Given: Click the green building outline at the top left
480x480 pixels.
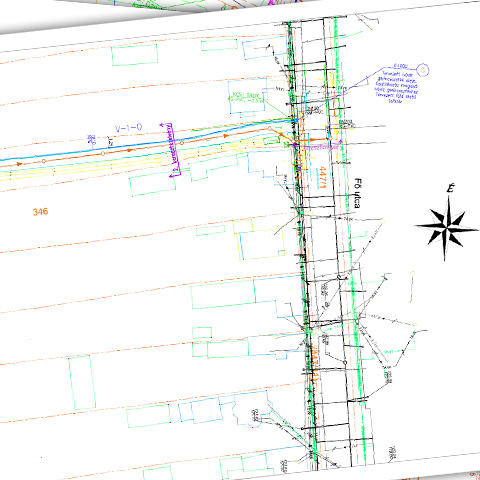Looking at the screenshot, I should 134,55.
